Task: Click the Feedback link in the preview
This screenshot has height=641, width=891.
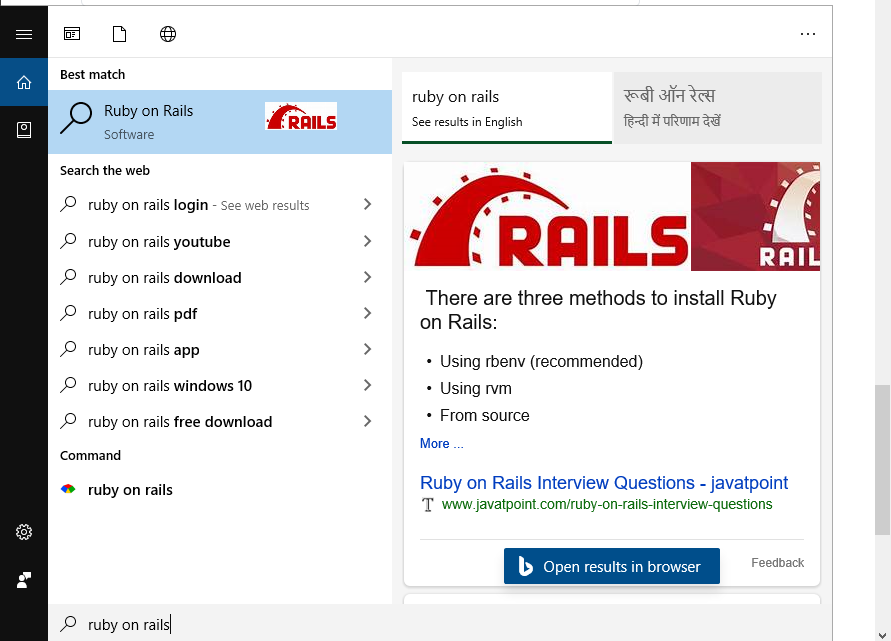Action: [x=777, y=563]
